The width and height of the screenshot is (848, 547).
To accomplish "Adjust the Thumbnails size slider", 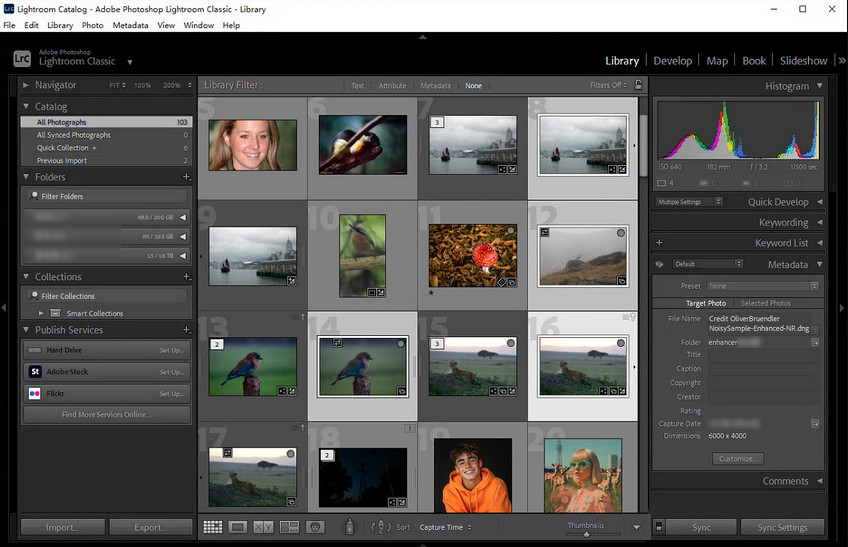I will [x=586, y=535].
